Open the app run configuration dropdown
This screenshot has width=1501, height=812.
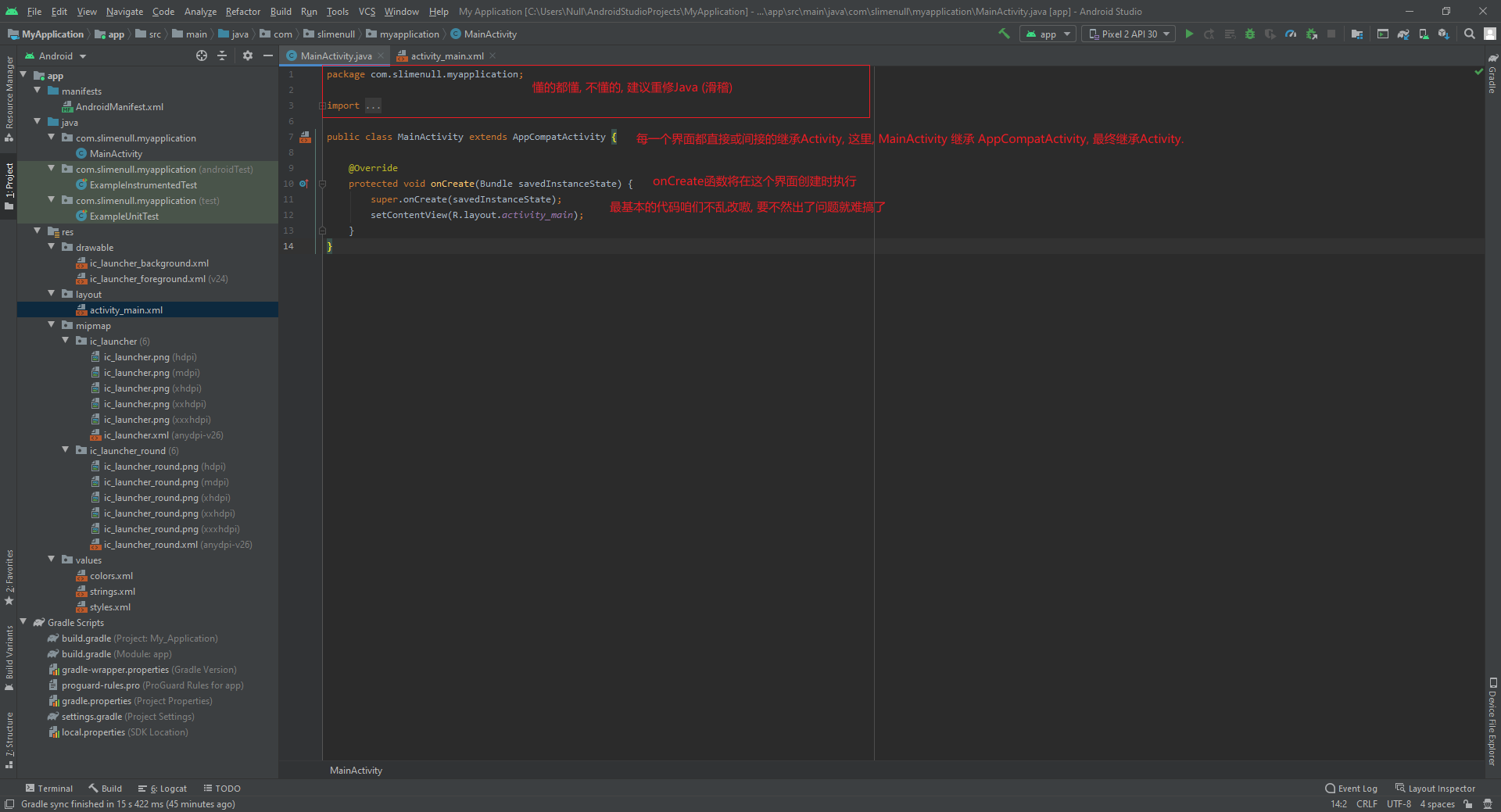coord(1048,34)
